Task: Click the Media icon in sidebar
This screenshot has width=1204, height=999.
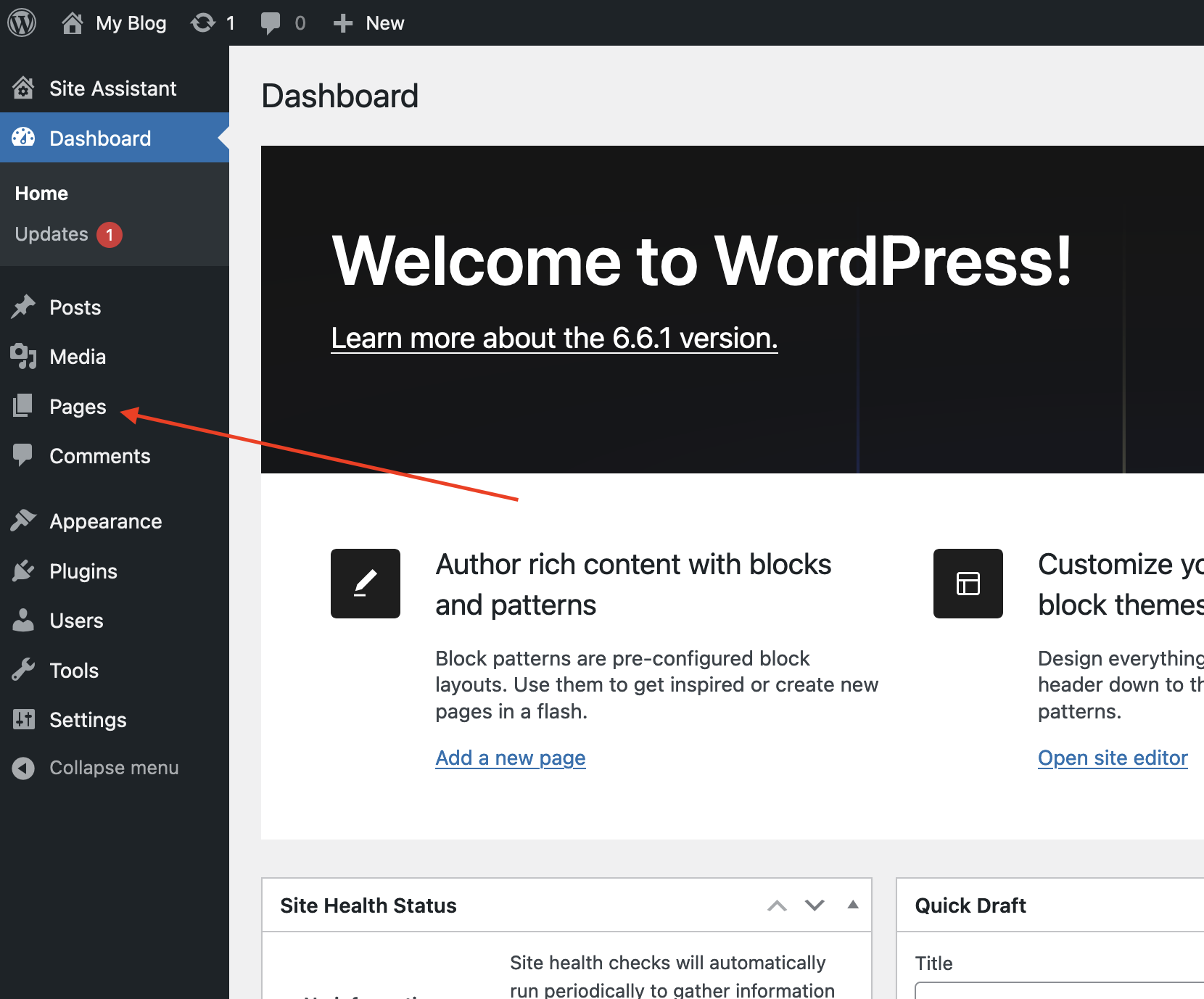Action: click(23, 356)
